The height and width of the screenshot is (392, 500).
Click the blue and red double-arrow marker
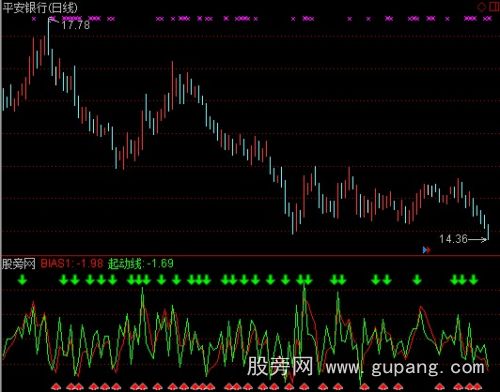click(426, 250)
